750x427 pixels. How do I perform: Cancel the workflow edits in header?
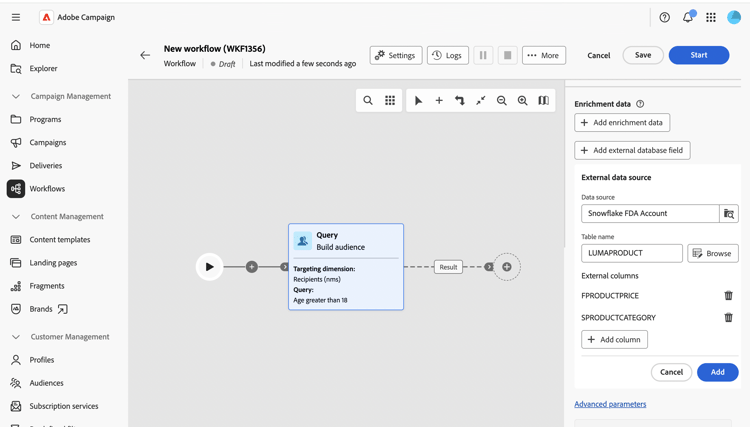[598, 55]
